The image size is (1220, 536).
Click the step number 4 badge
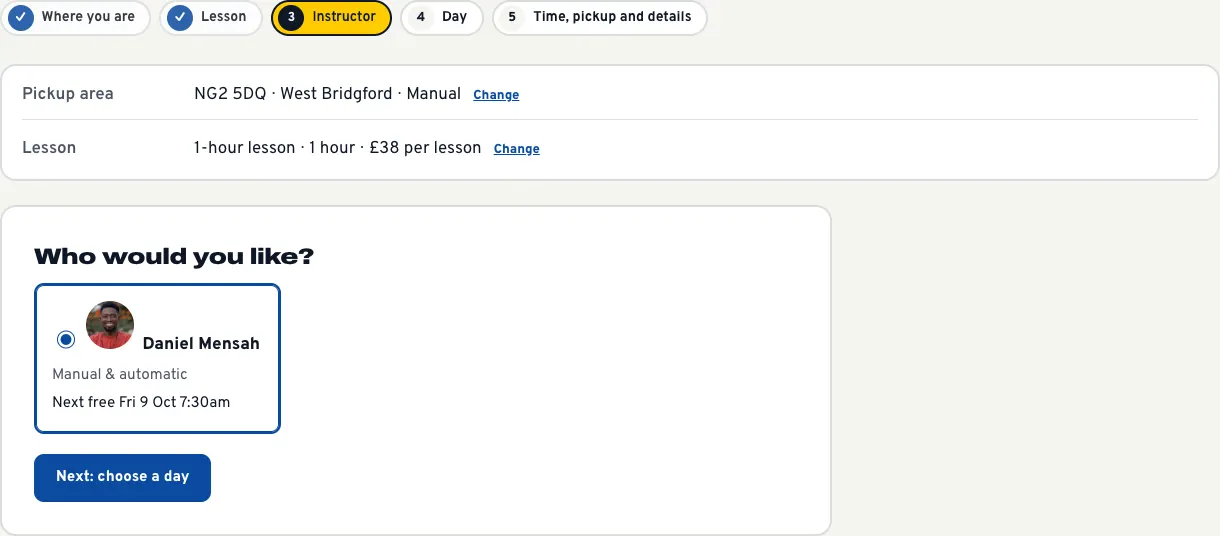[421, 17]
